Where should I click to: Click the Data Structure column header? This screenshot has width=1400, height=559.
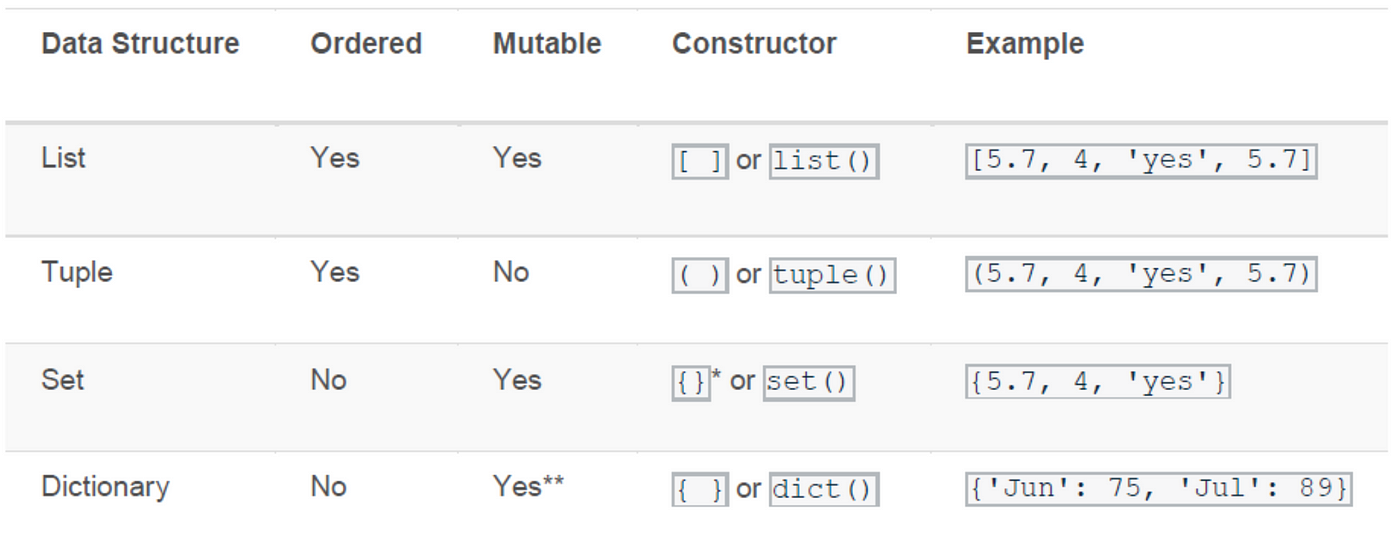point(140,44)
